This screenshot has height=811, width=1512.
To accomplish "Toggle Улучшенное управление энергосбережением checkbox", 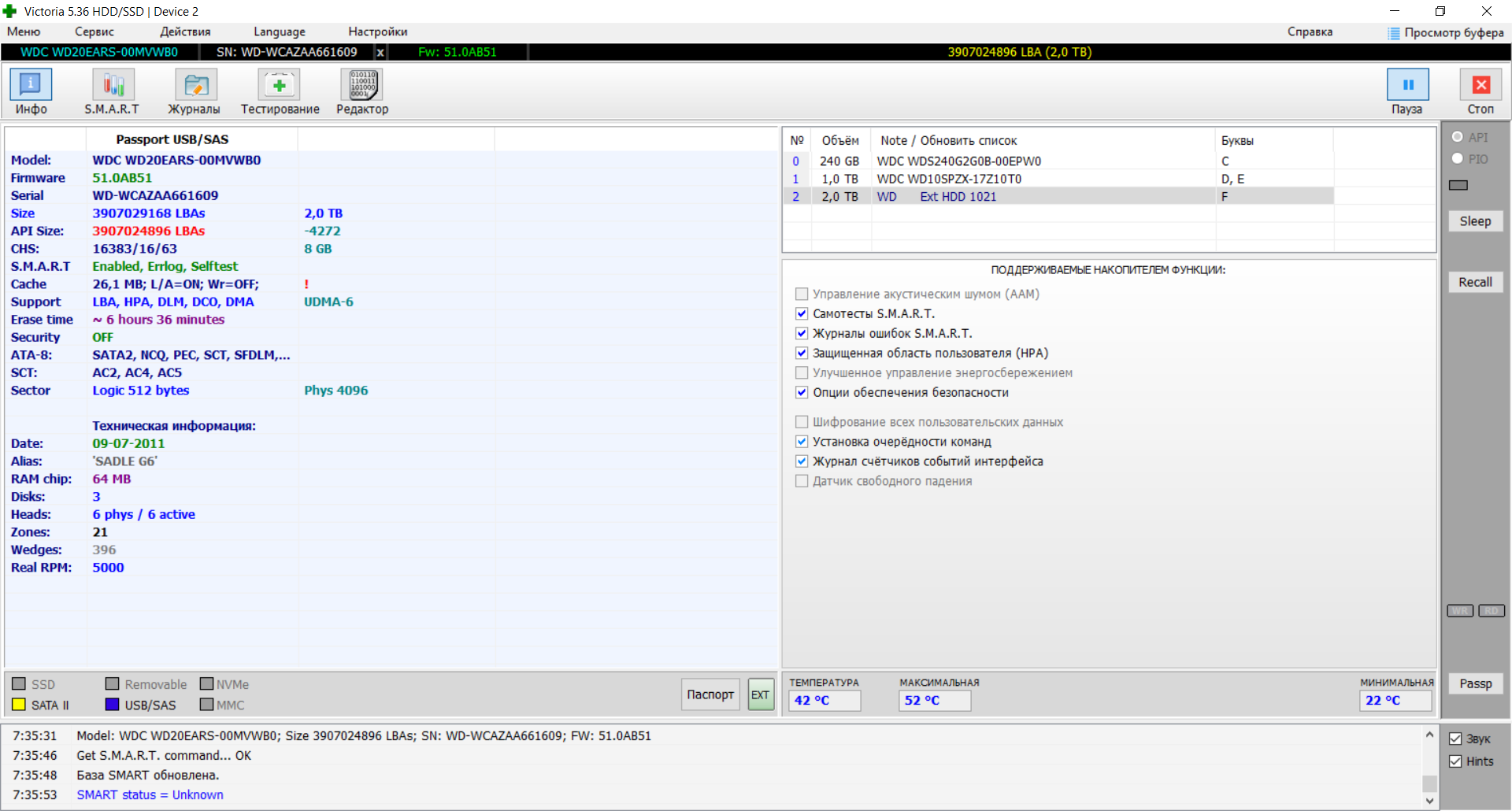I will (x=802, y=372).
